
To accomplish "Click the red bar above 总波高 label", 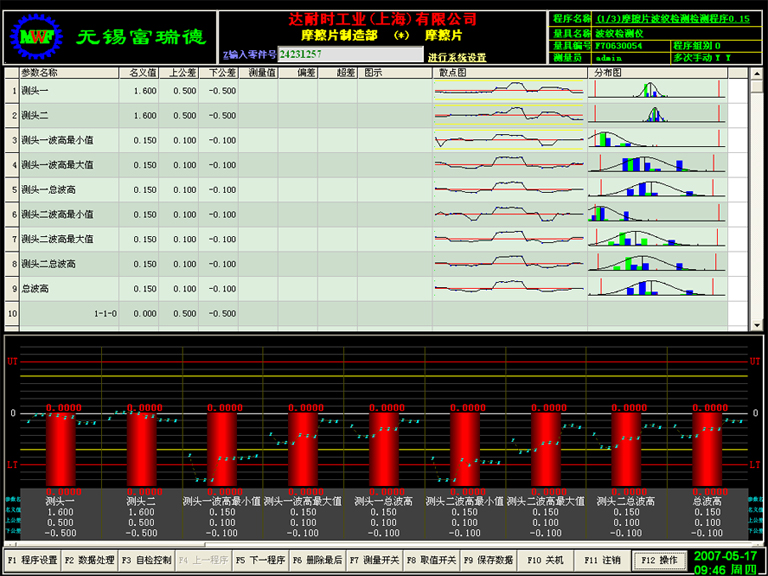I will click(x=707, y=448).
